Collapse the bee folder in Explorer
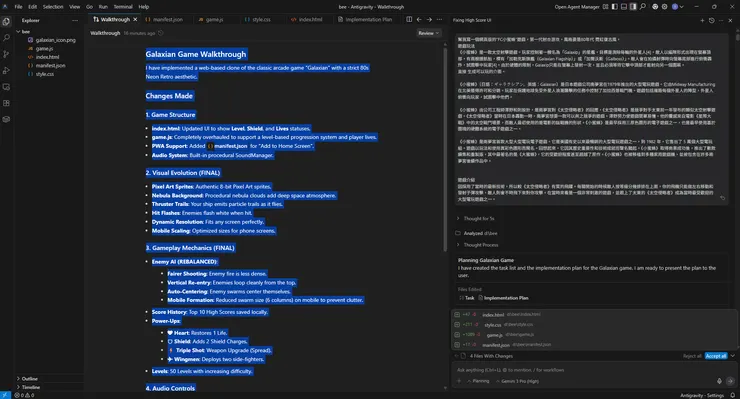The height and width of the screenshot is (399, 740). point(18,31)
